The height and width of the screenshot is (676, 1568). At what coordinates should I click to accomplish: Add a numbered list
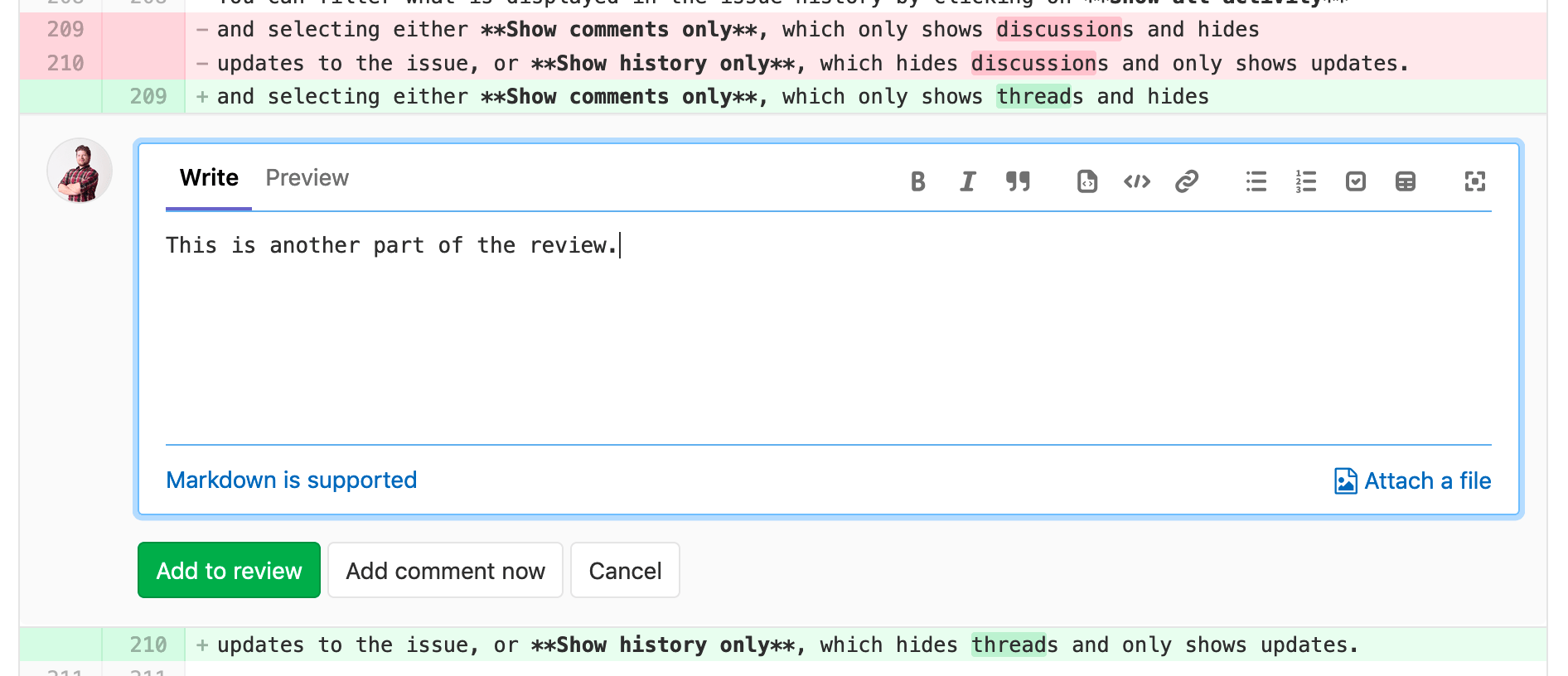(x=1306, y=181)
